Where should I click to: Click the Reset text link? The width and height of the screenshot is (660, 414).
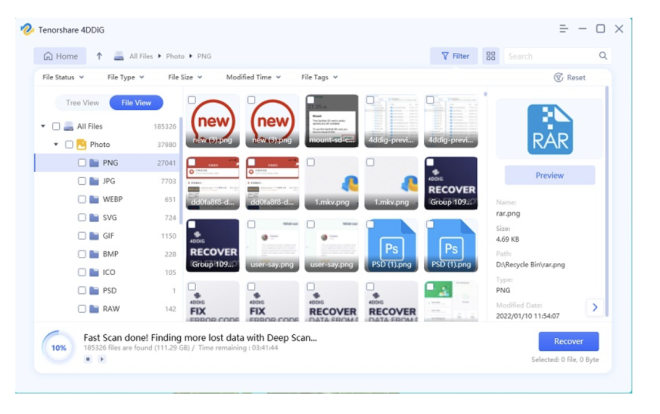point(576,77)
